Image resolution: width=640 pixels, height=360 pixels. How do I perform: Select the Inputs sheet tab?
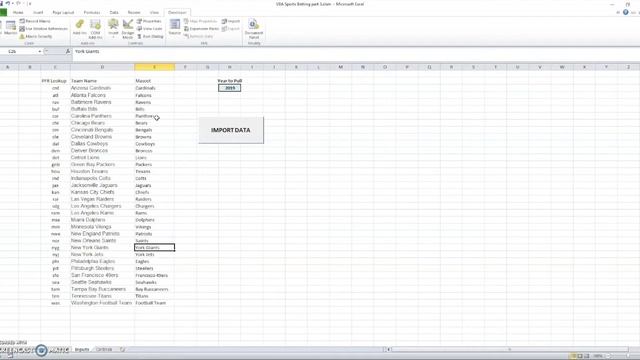point(82,349)
